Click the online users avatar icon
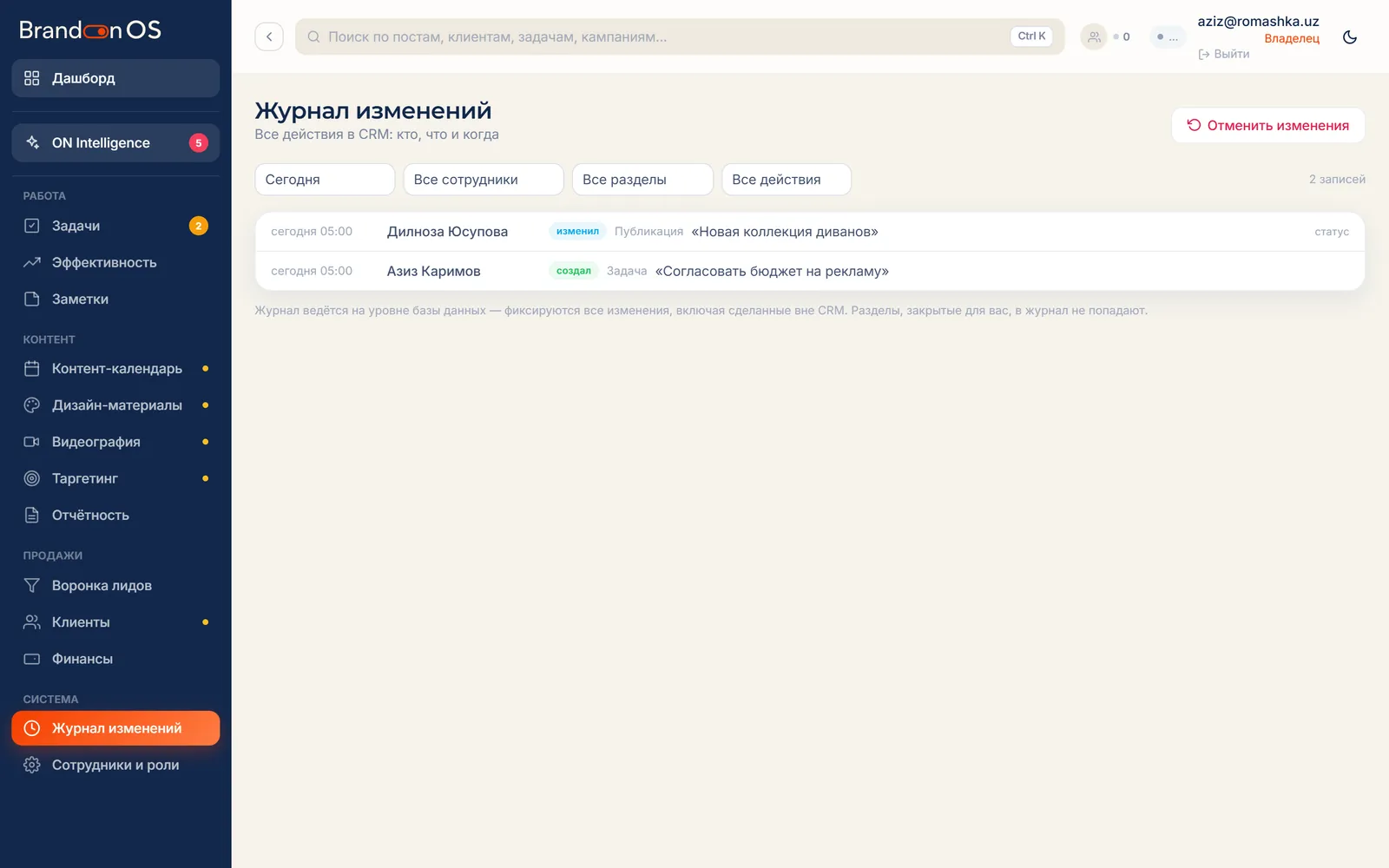Image resolution: width=1389 pixels, height=868 pixels. click(1094, 36)
